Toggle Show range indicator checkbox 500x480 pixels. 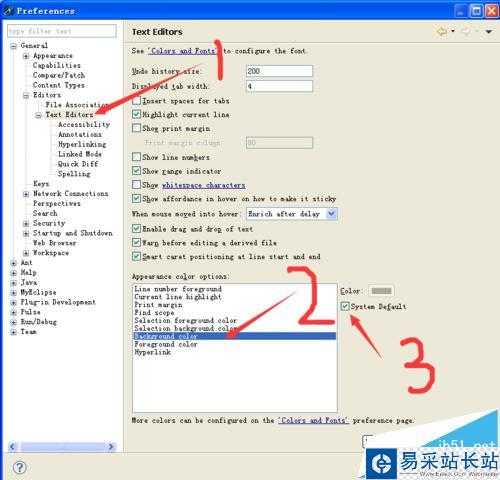tap(136, 170)
